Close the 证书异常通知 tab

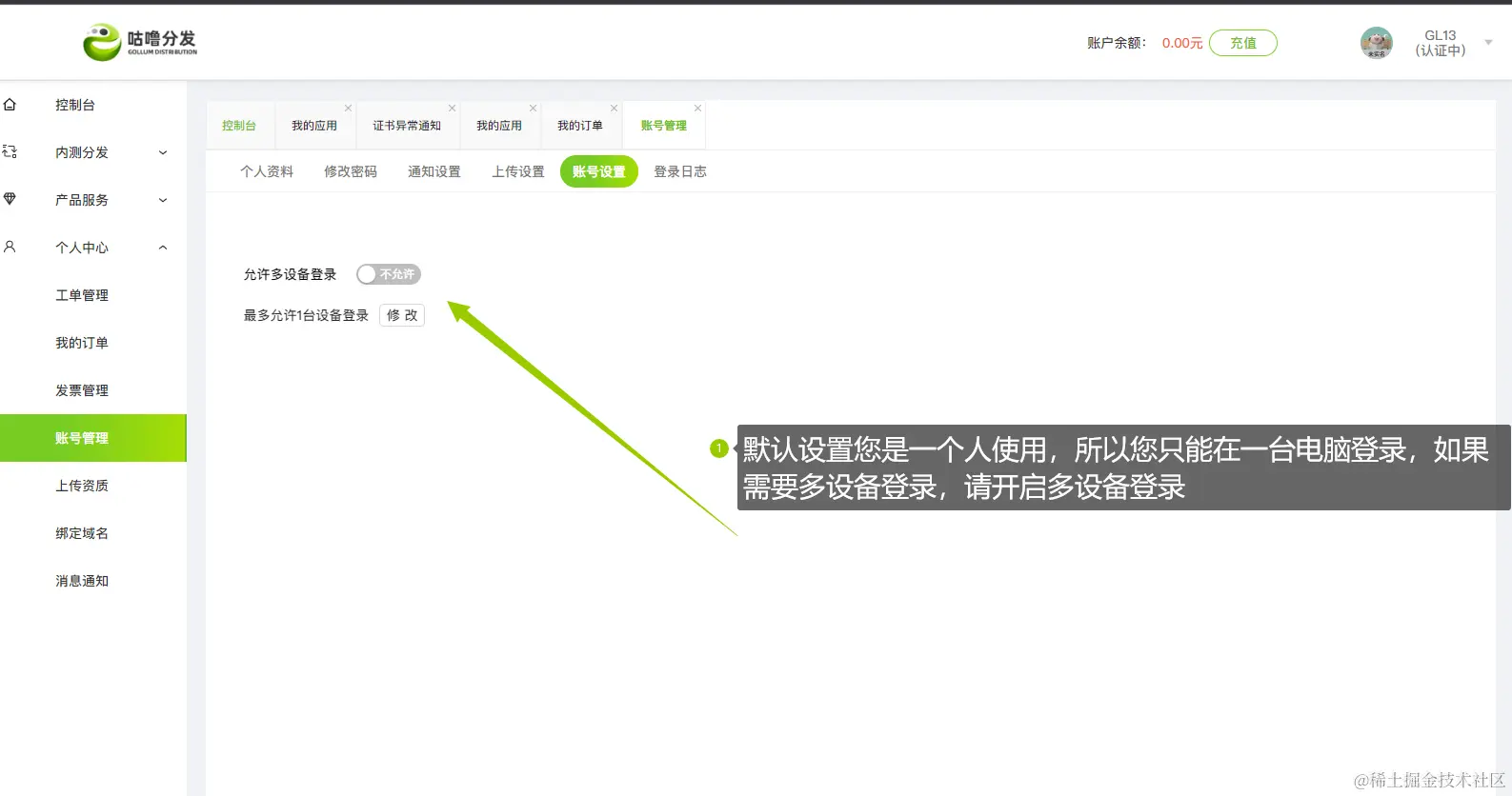452,109
